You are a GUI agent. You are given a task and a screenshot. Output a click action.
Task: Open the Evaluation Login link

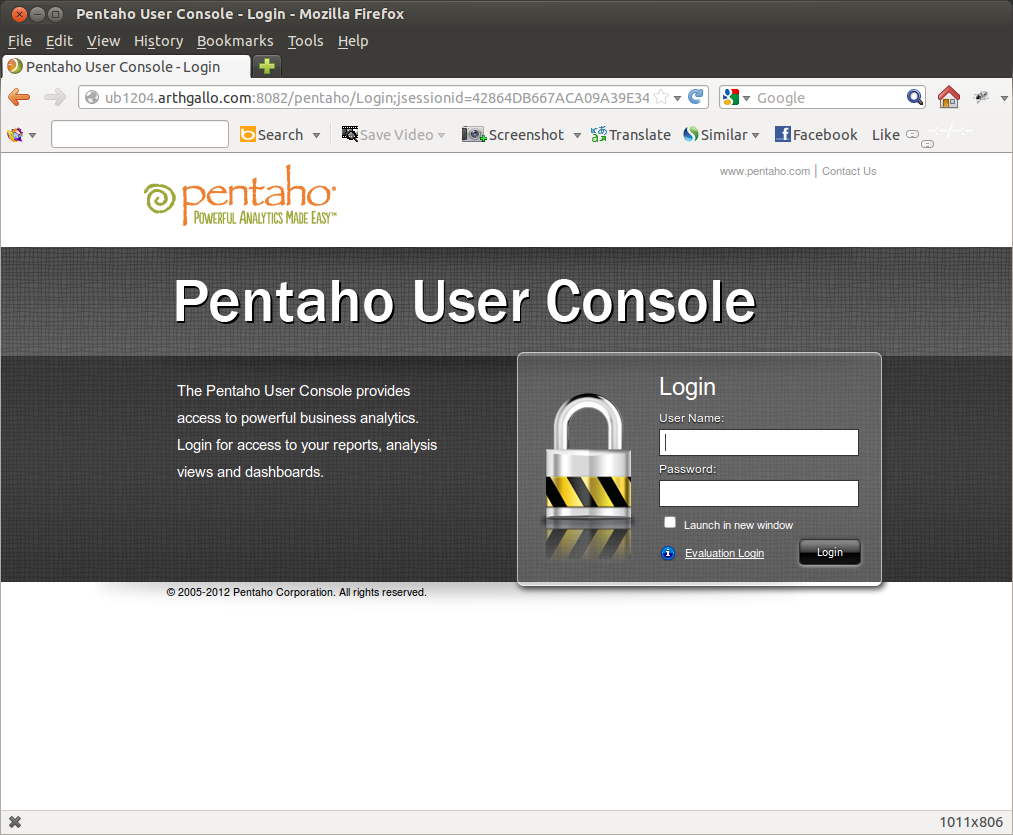[724, 553]
